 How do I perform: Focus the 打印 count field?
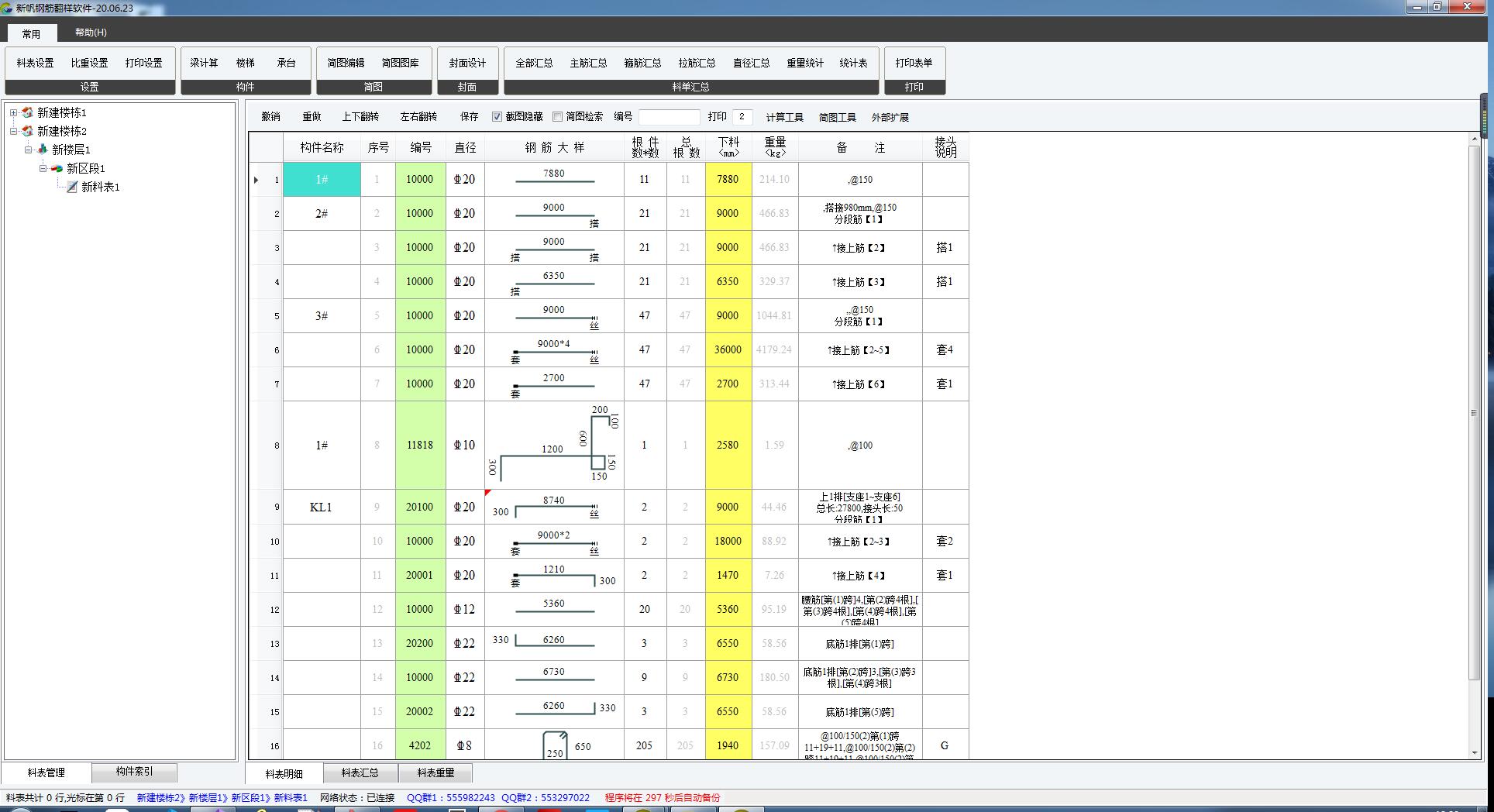(742, 117)
